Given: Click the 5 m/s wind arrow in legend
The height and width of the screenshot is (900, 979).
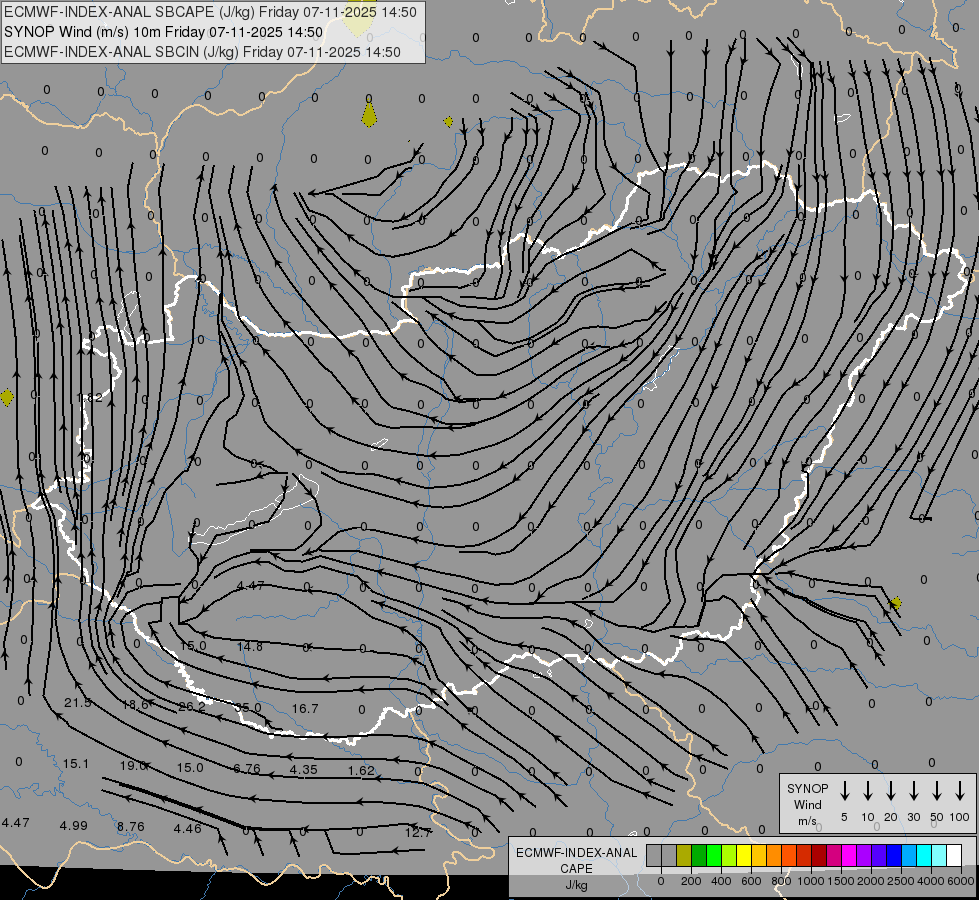Looking at the screenshot, I should (x=844, y=791).
